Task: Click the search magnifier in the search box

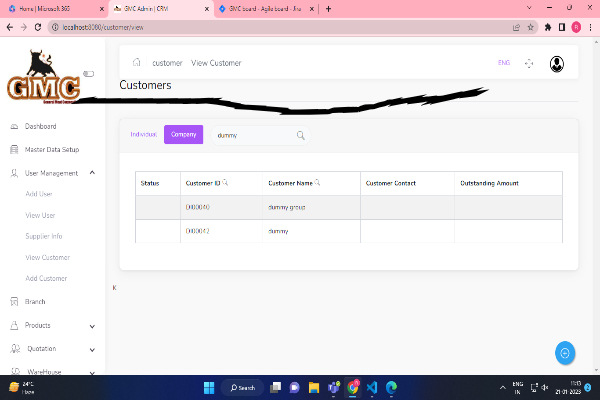Action: [x=300, y=135]
